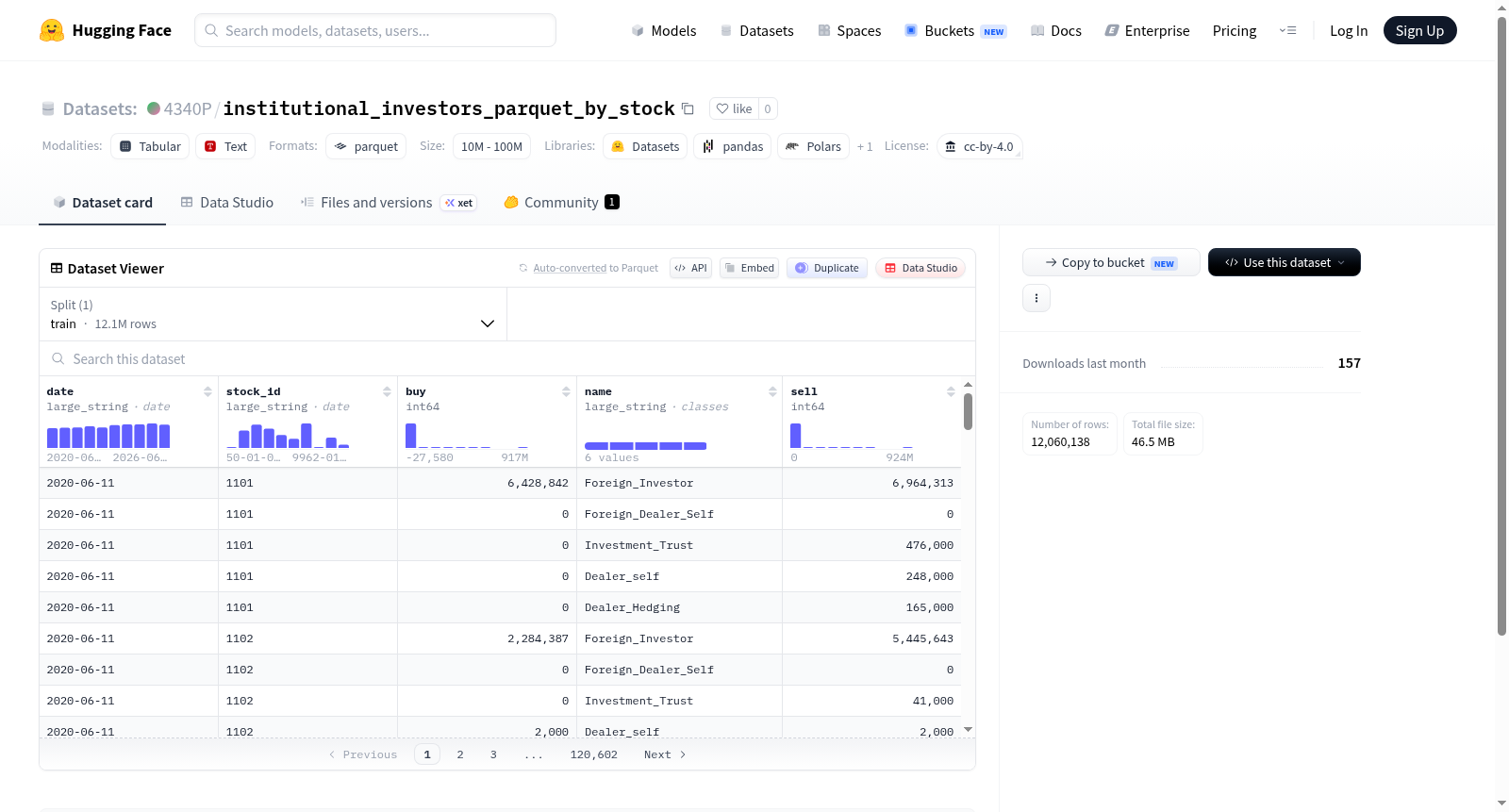Sort the stock_id column
1509x812 pixels.
pos(387,391)
